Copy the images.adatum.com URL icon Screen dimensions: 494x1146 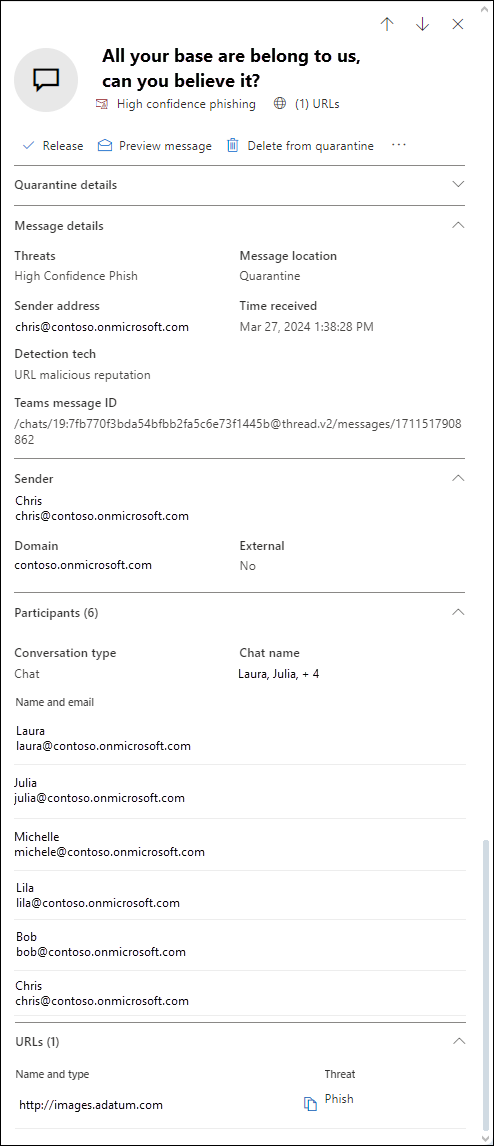[x=310, y=1104]
